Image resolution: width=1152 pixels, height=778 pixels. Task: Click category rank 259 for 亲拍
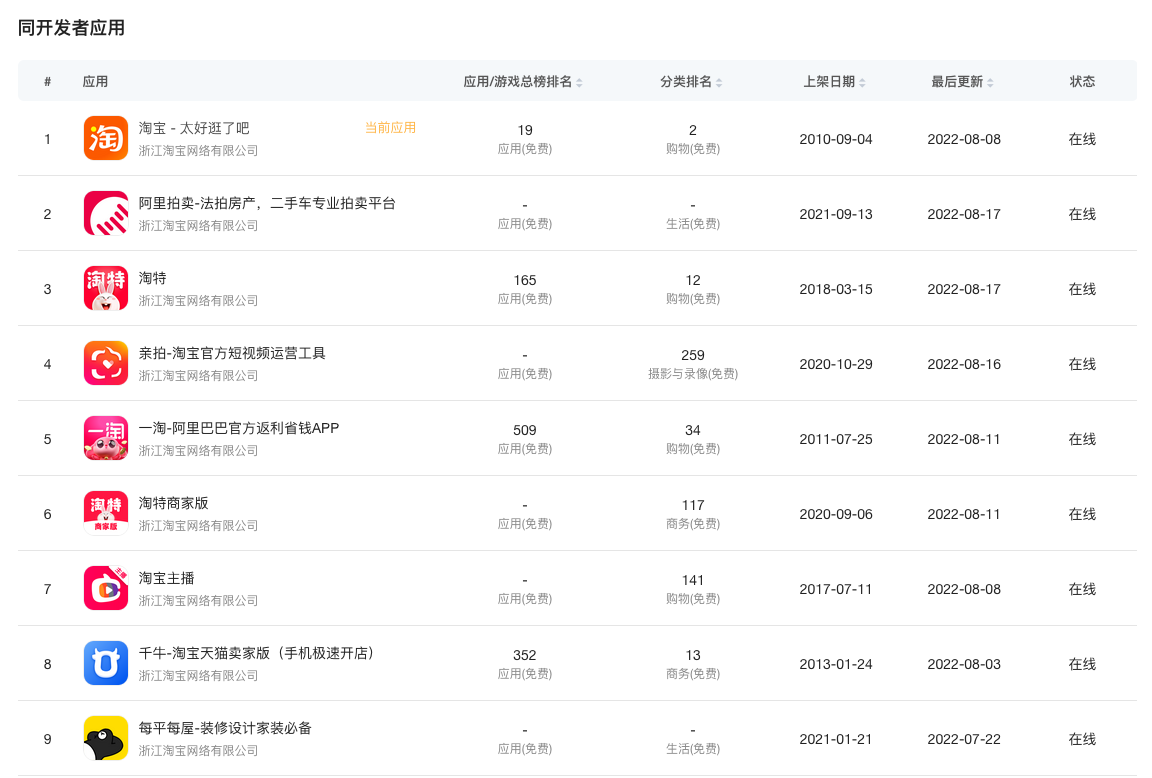click(693, 355)
